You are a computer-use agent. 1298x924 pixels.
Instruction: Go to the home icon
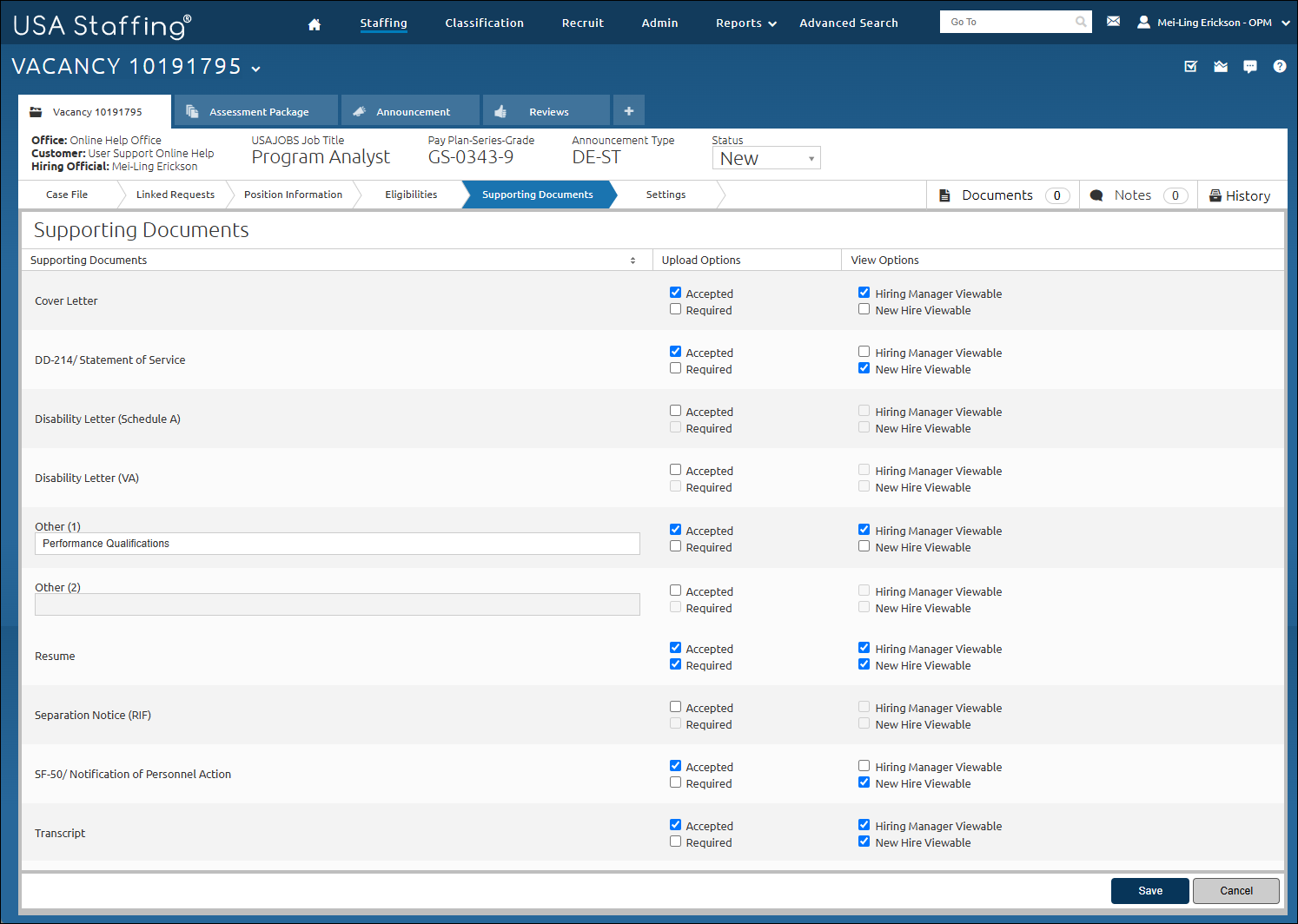315,24
